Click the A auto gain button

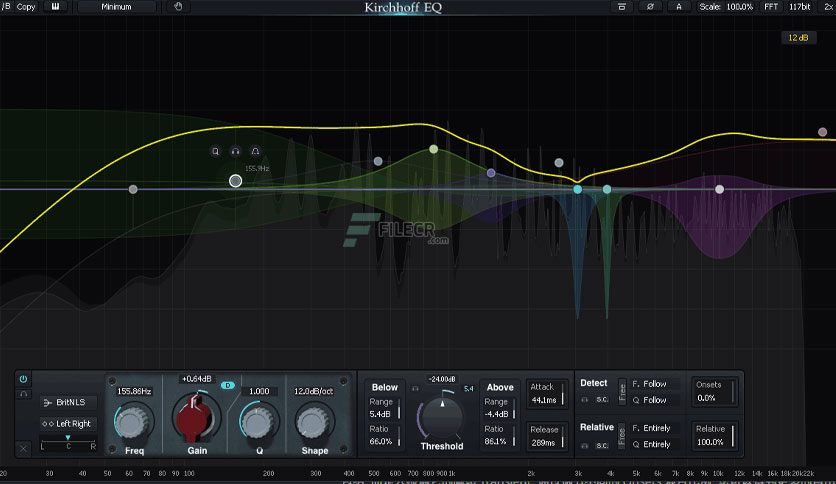tap(679, 6)
